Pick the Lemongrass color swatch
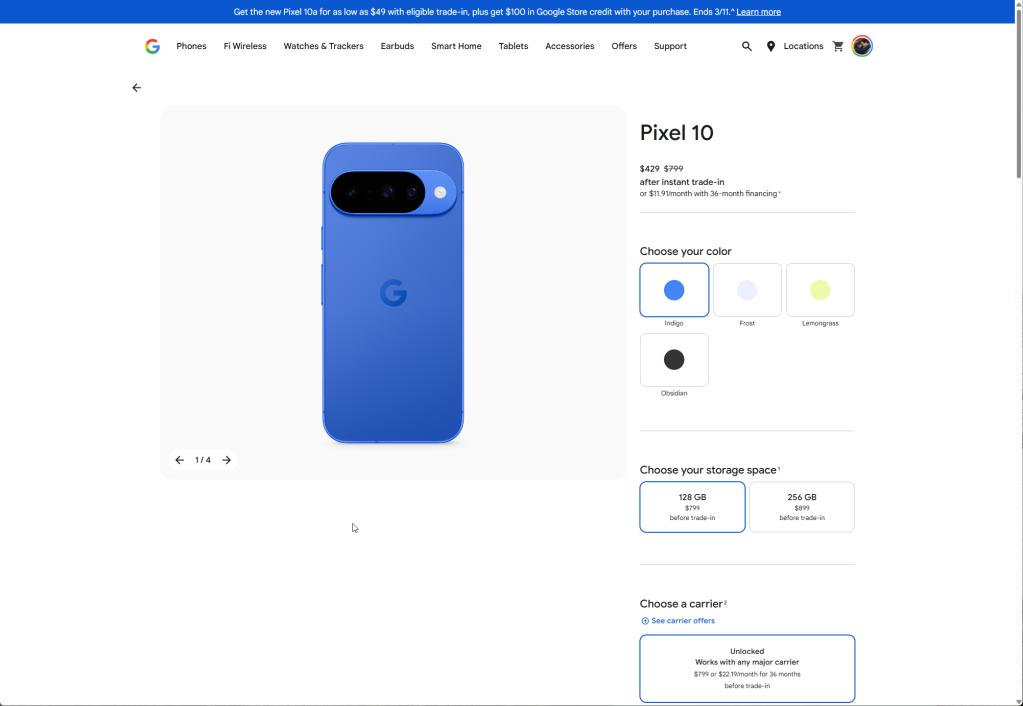This screenshot has width=1023, height=706. tap(820, 290)
